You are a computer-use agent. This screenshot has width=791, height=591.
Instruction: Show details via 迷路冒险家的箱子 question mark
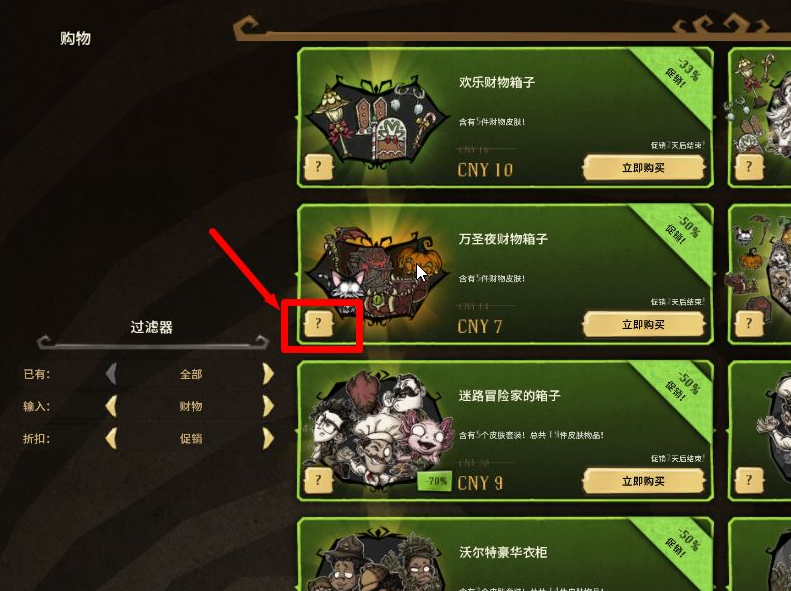pyautogui.click(x=318, y=480)
